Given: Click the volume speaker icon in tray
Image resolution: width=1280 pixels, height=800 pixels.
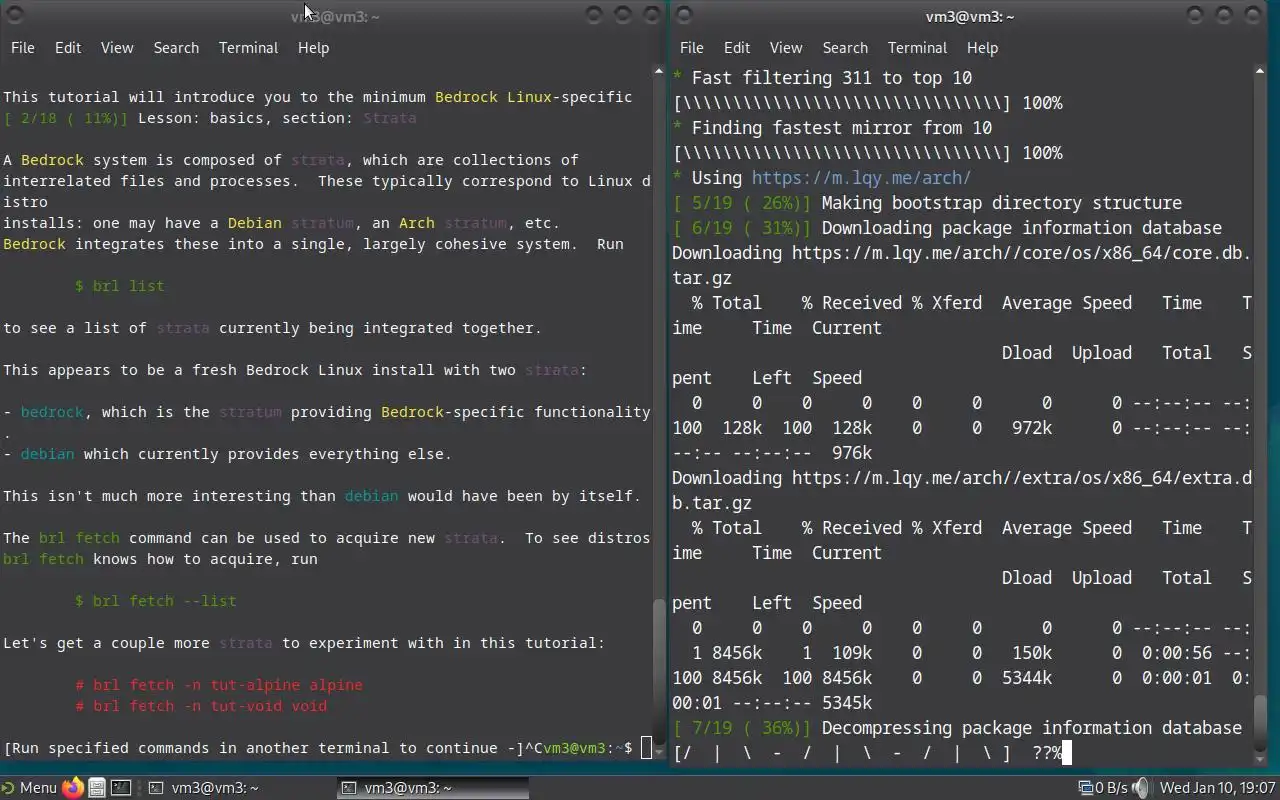Looking at the screenshot, I should [x=1141, y=787].
